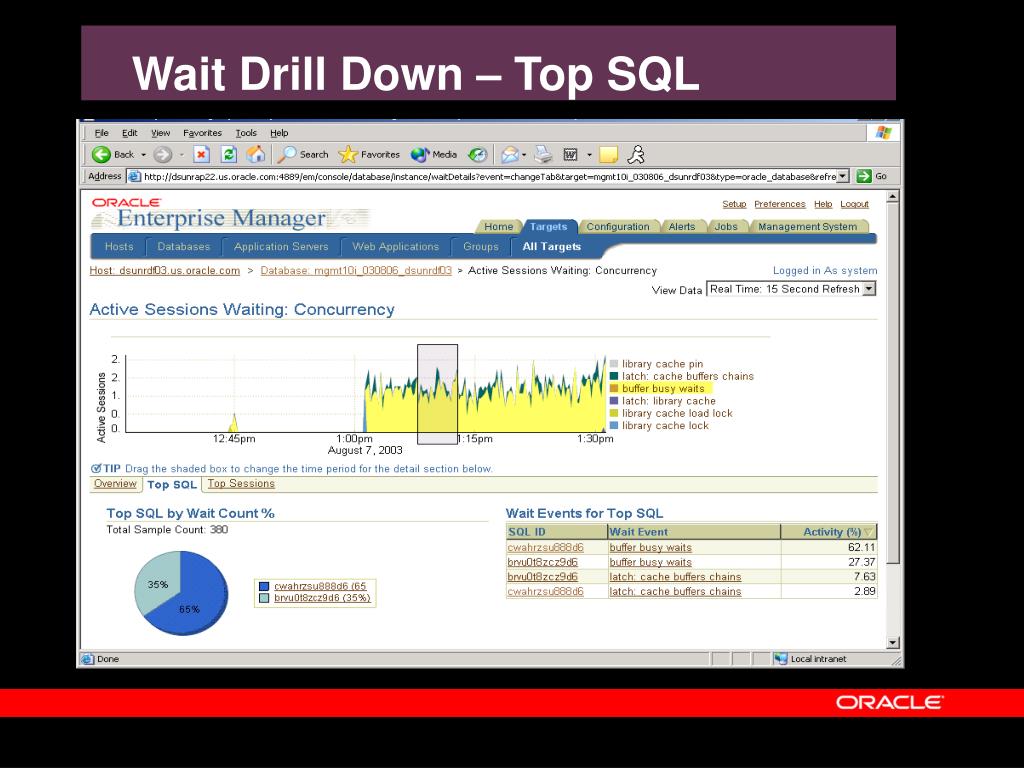
Task: Click the Print printer icon
Action: [543, 155]
